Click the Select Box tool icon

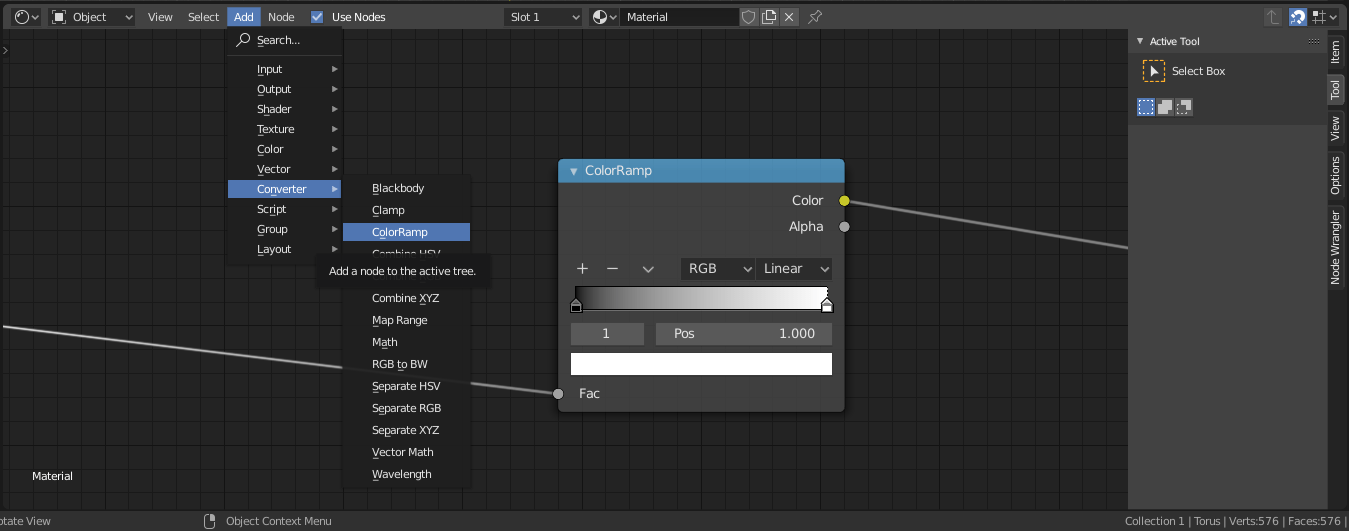[x=1154, y=71]
